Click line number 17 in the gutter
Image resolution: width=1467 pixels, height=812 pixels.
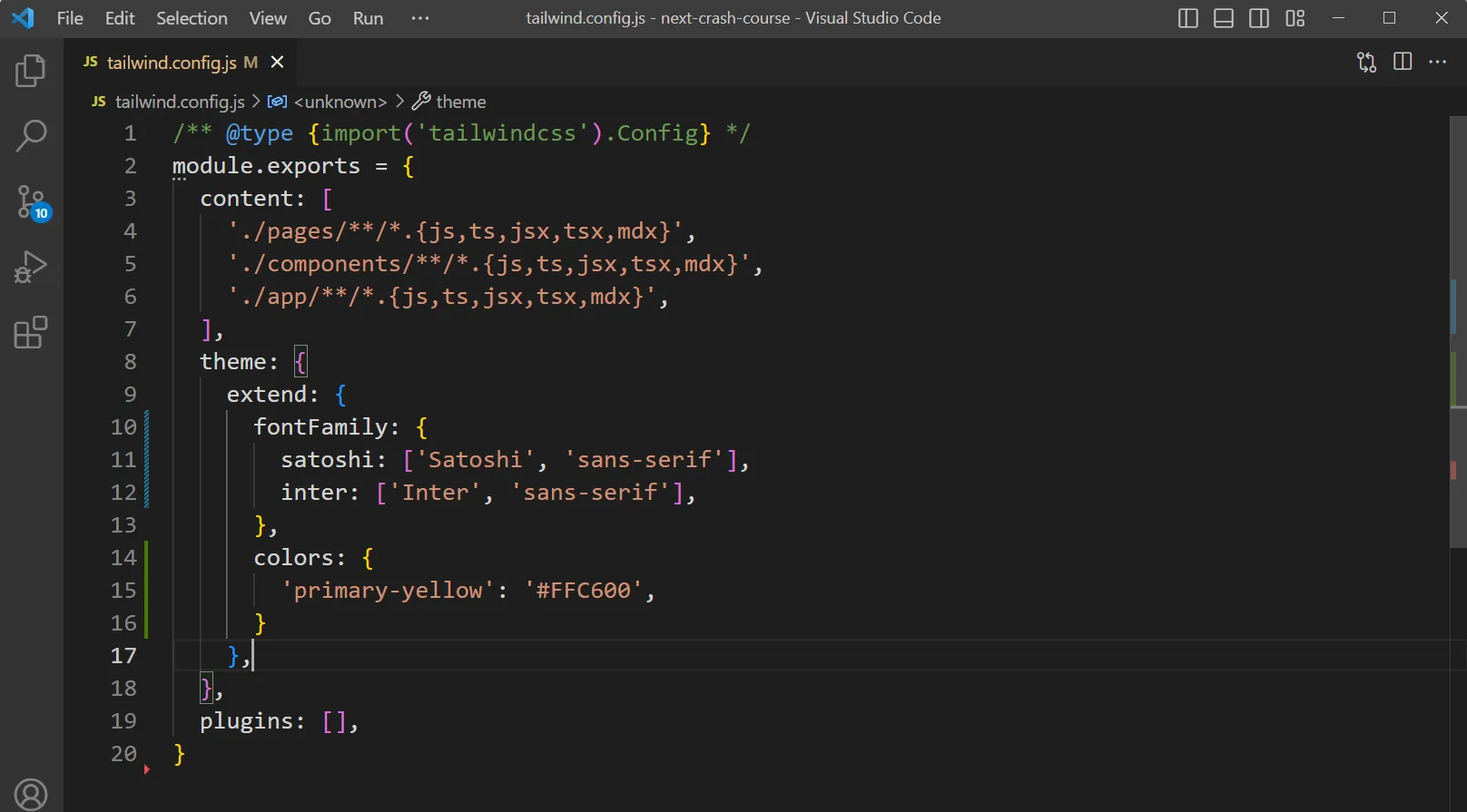coord(123,656)
